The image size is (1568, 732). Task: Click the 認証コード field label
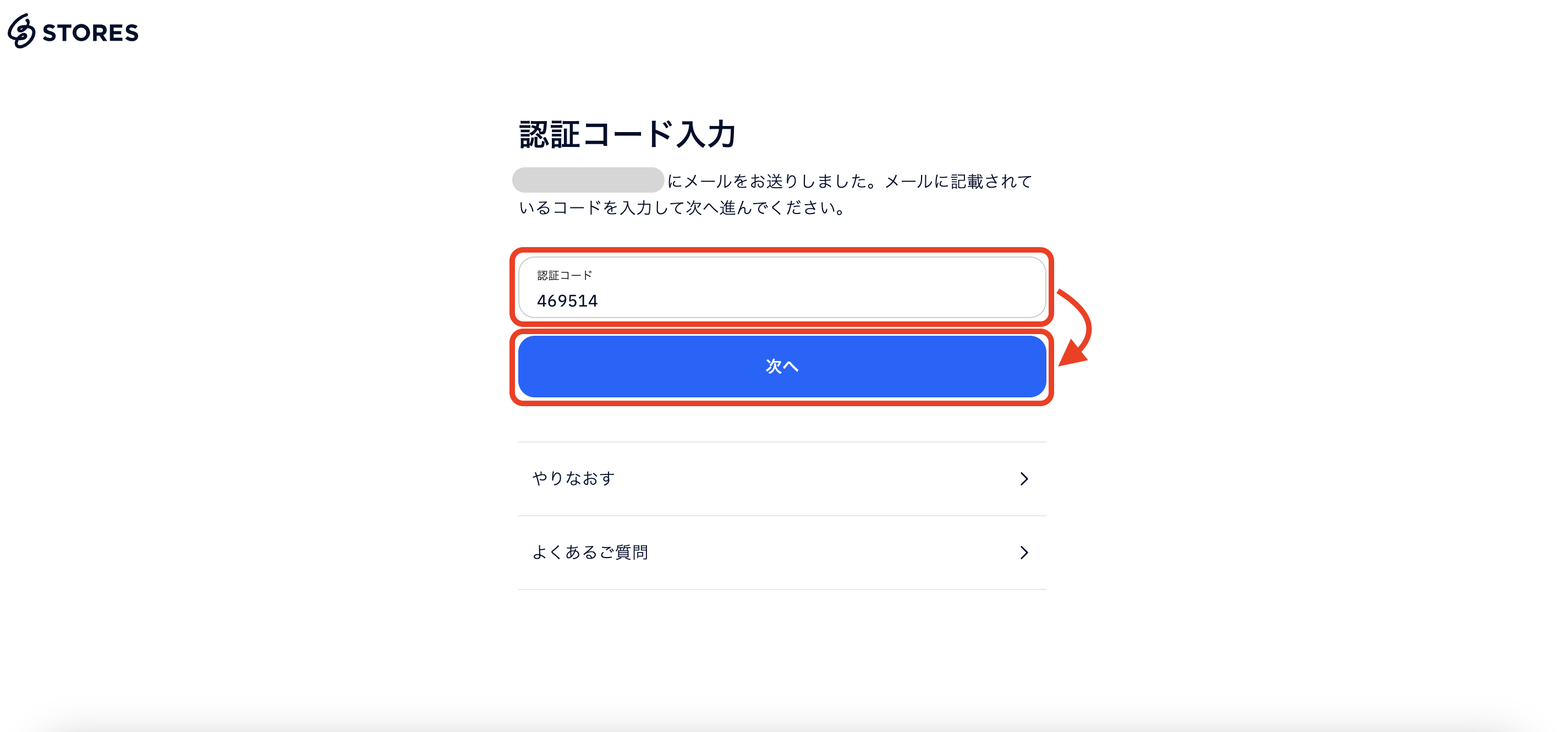(563, 275)
